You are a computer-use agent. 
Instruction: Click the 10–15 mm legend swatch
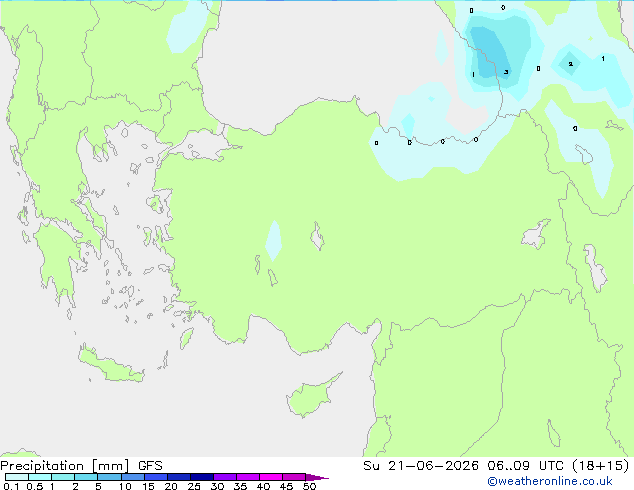[132, 477]
